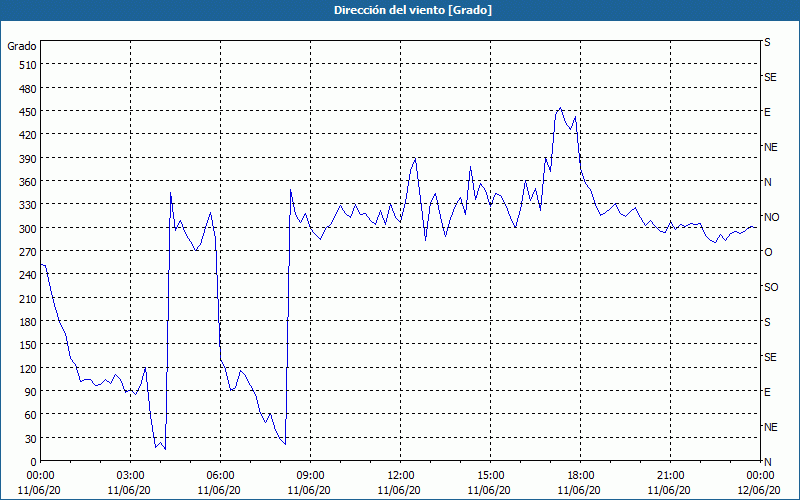Select the 450 degree axis label

point(28,112)
